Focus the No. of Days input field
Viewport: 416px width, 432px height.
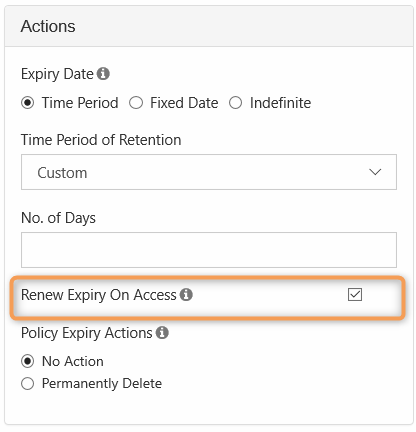(209, 250)
